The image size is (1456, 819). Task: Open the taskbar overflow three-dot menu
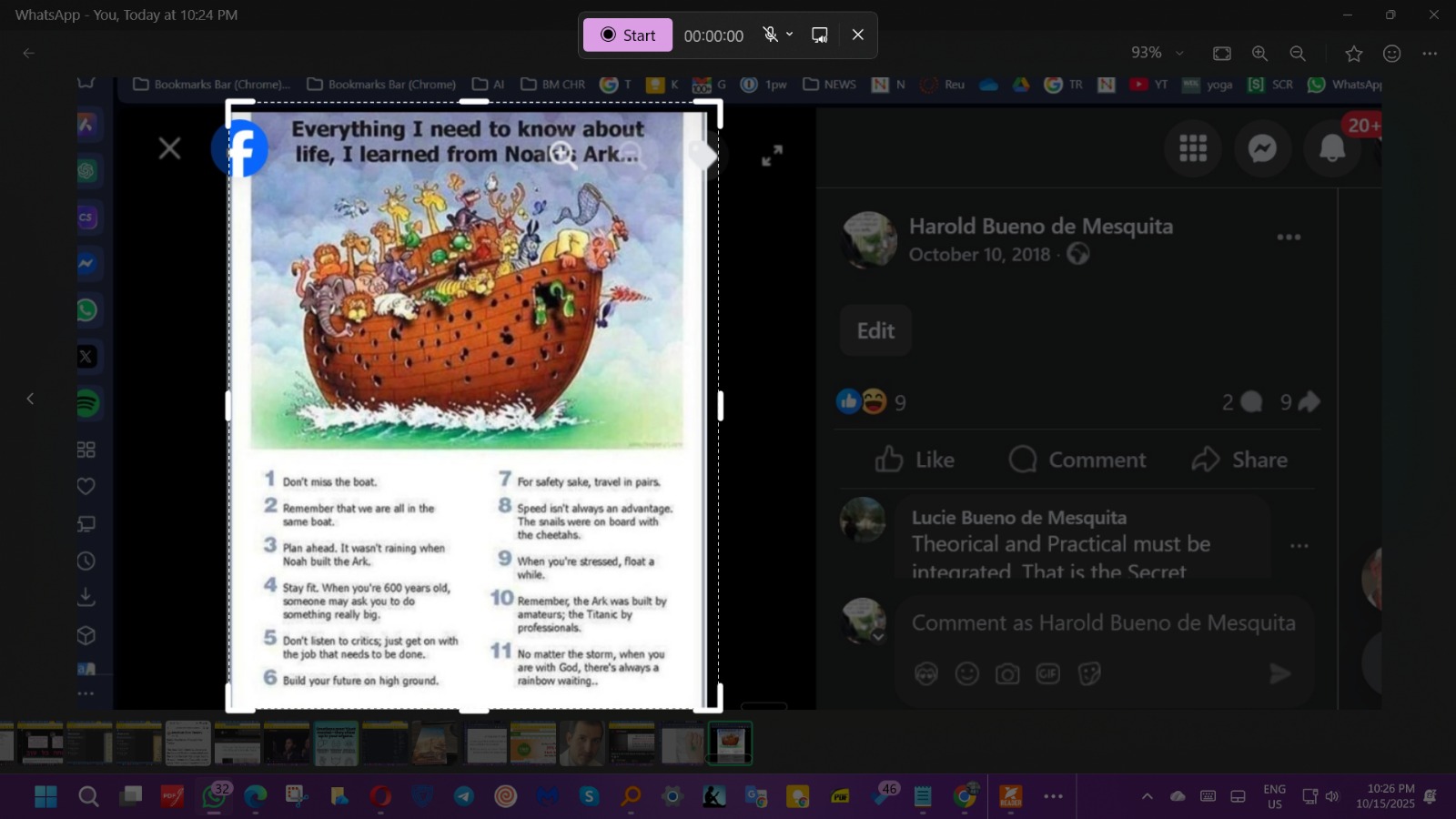click(x=1053, y=797)
